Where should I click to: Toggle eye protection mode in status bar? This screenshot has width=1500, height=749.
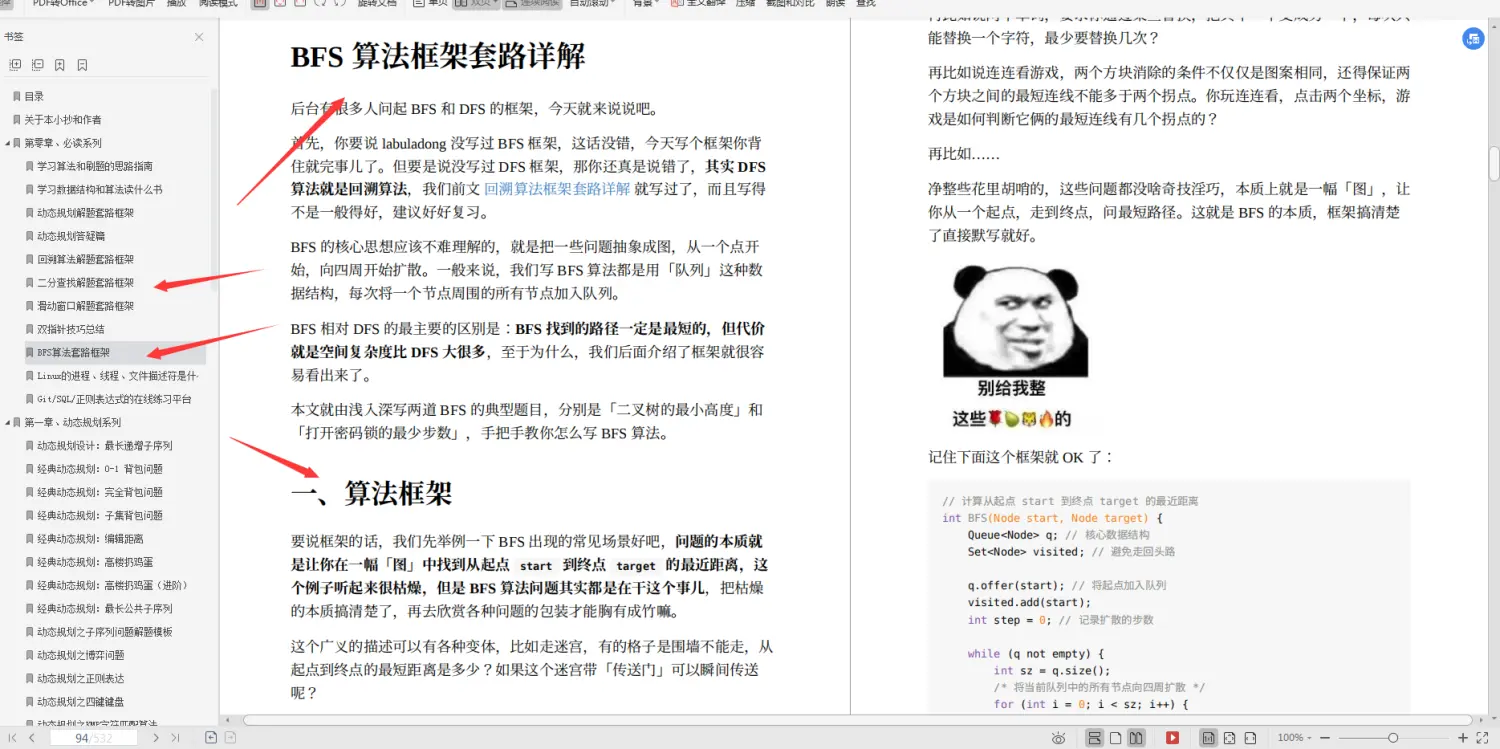click(x=1058, y=737)
